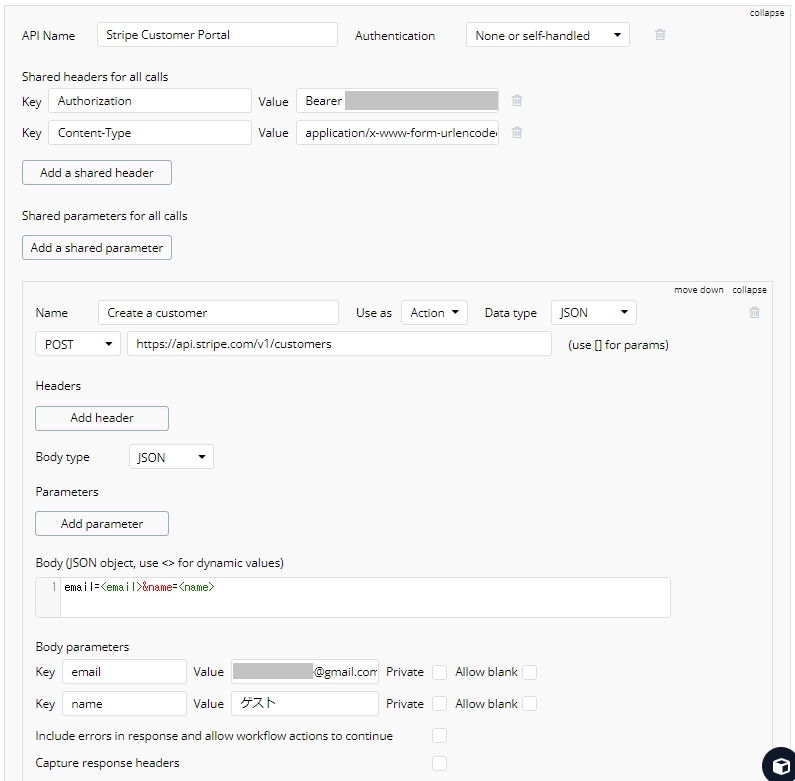Edit the application/x-www-form-urlencoded value field

pos(398,133)
